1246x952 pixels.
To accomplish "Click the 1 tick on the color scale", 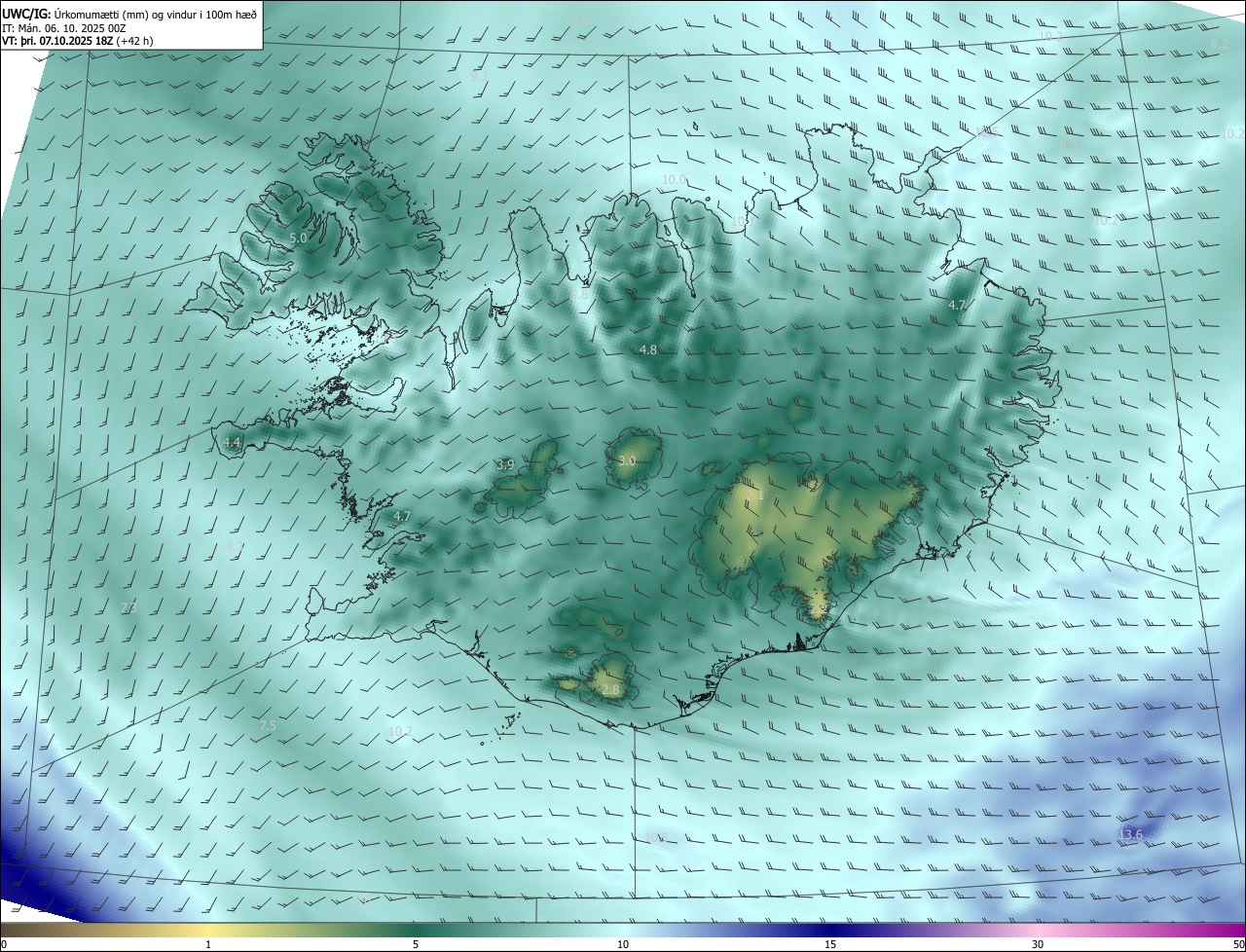I will [208, 944].
